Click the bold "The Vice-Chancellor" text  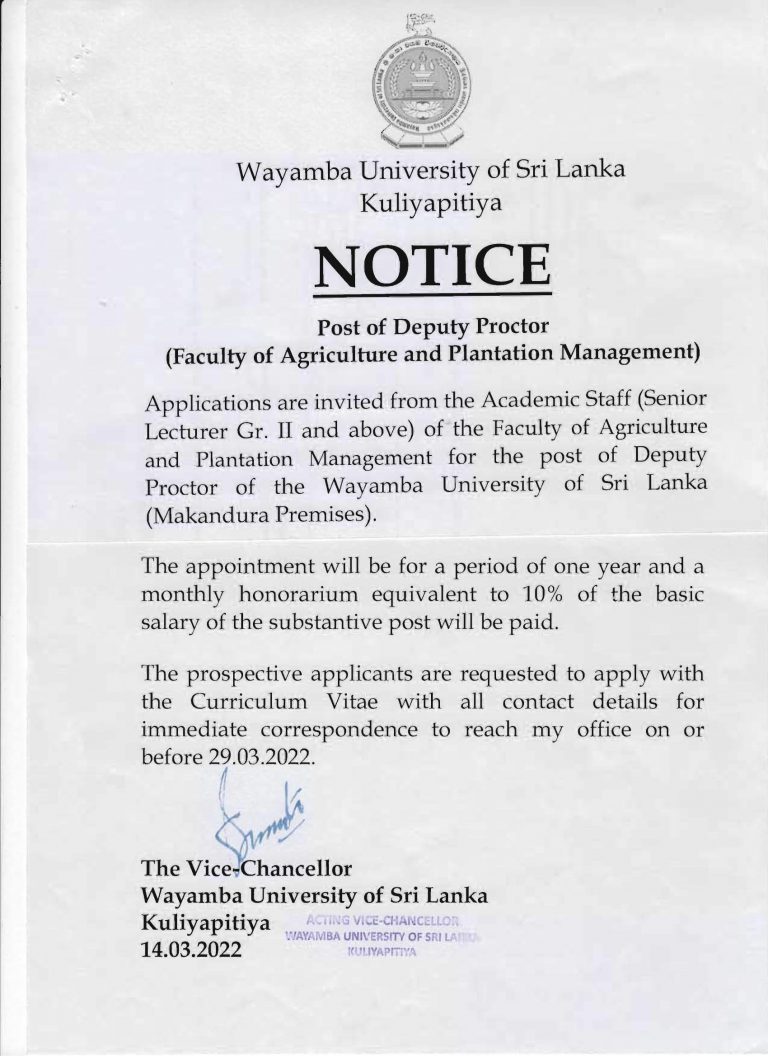click(248, 866)
